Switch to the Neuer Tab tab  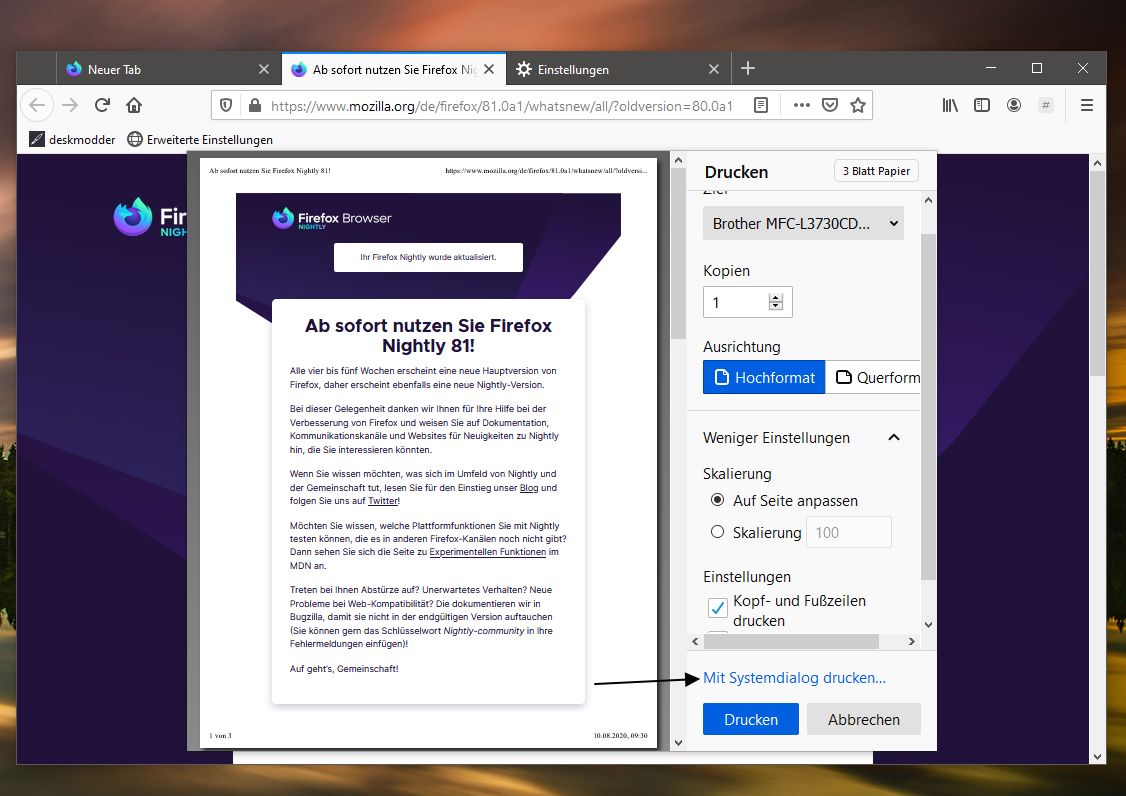[x=169, y=69]
